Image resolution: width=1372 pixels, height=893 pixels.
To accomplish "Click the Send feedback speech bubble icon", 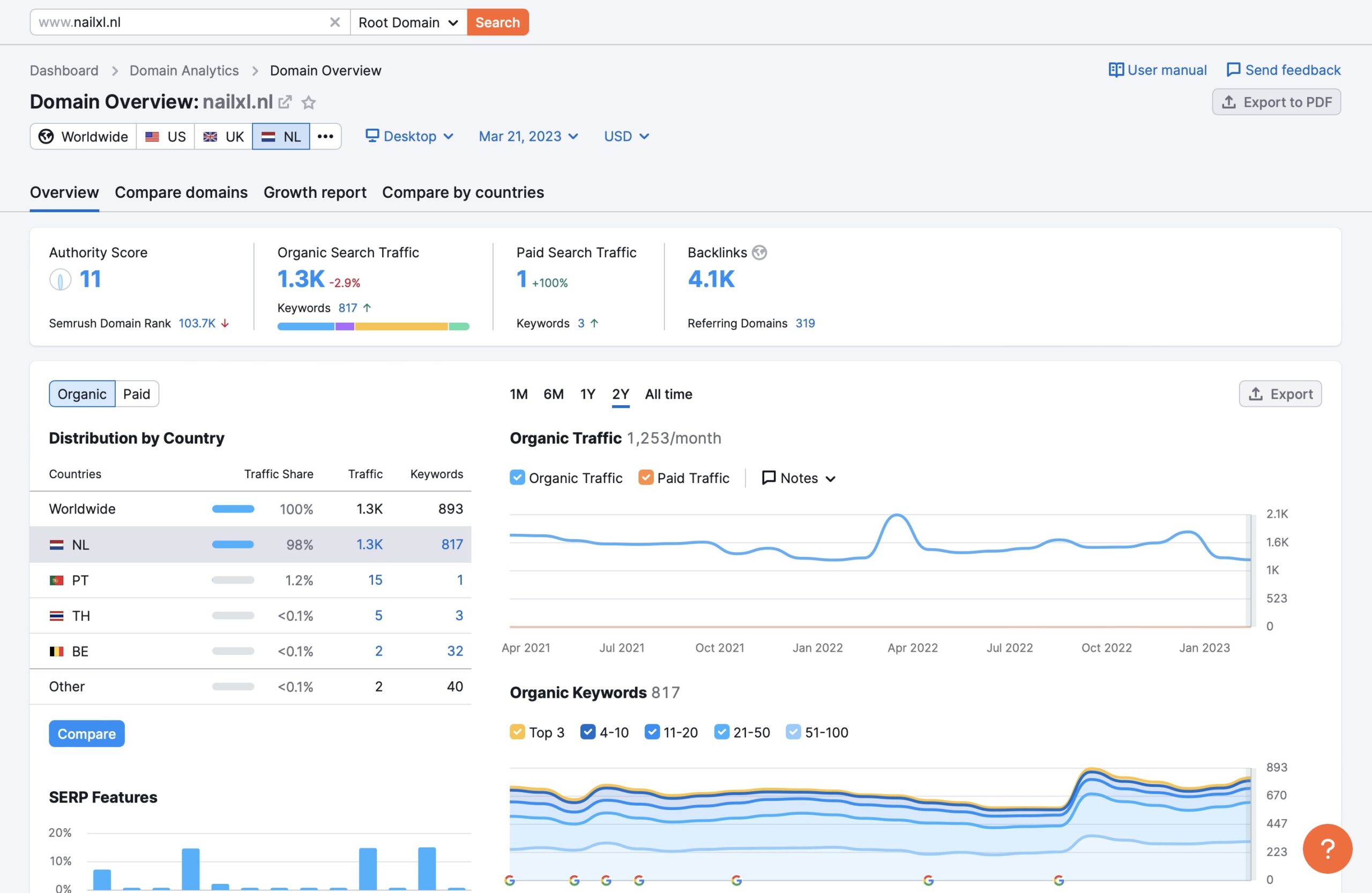I will [x=1233, y=70].
